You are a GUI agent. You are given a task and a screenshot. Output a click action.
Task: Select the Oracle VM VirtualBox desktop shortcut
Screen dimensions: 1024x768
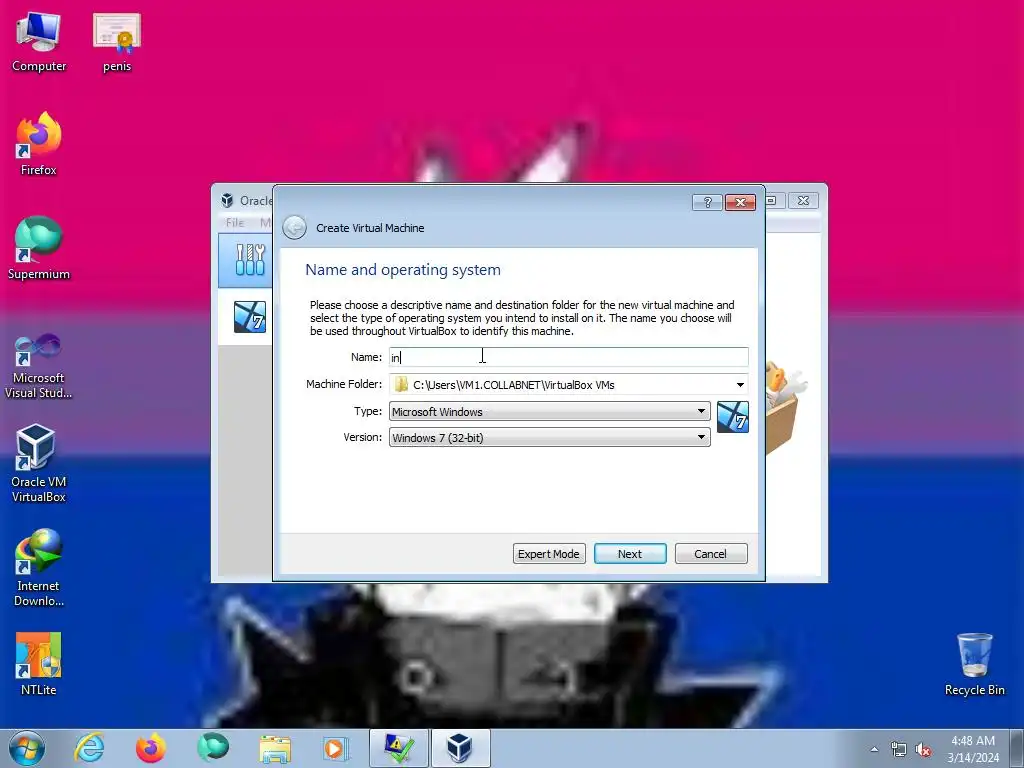(x=39, y=464)
